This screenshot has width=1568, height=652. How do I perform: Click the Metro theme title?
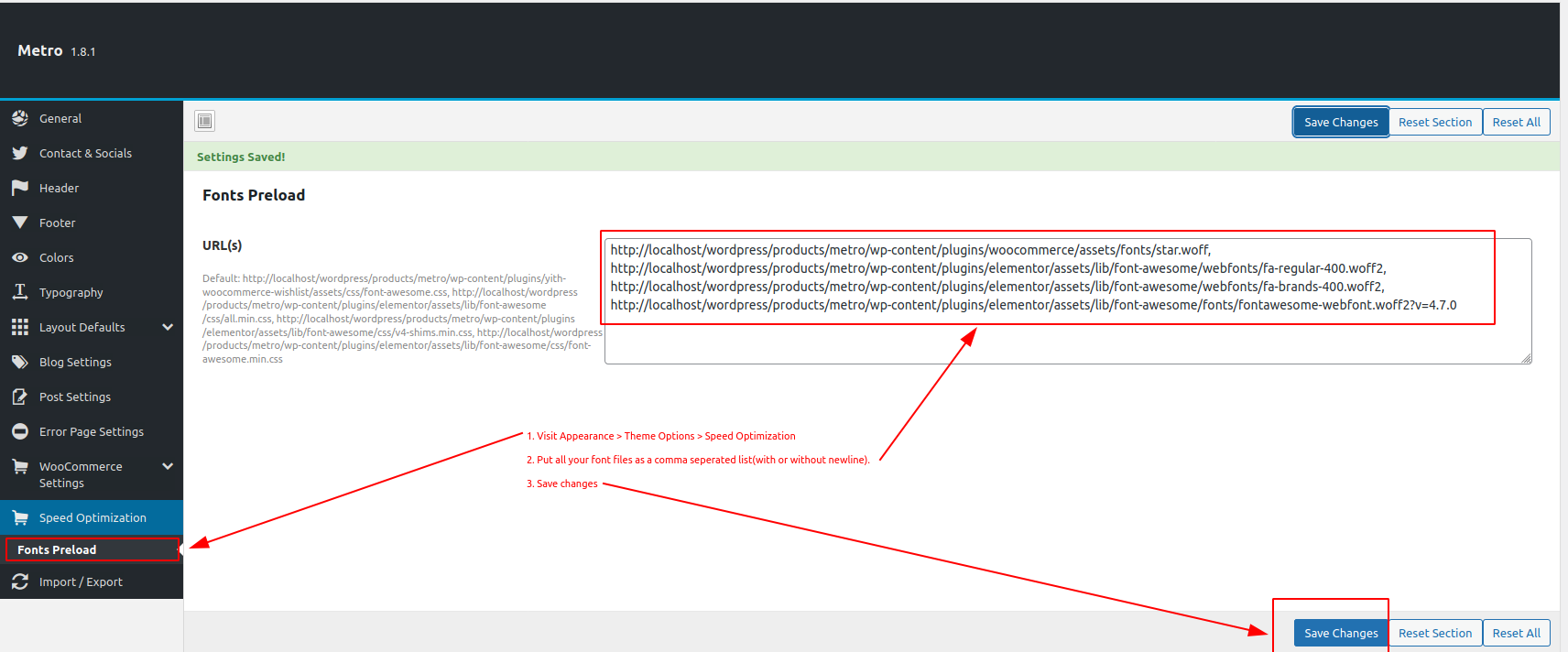[40, 50]
